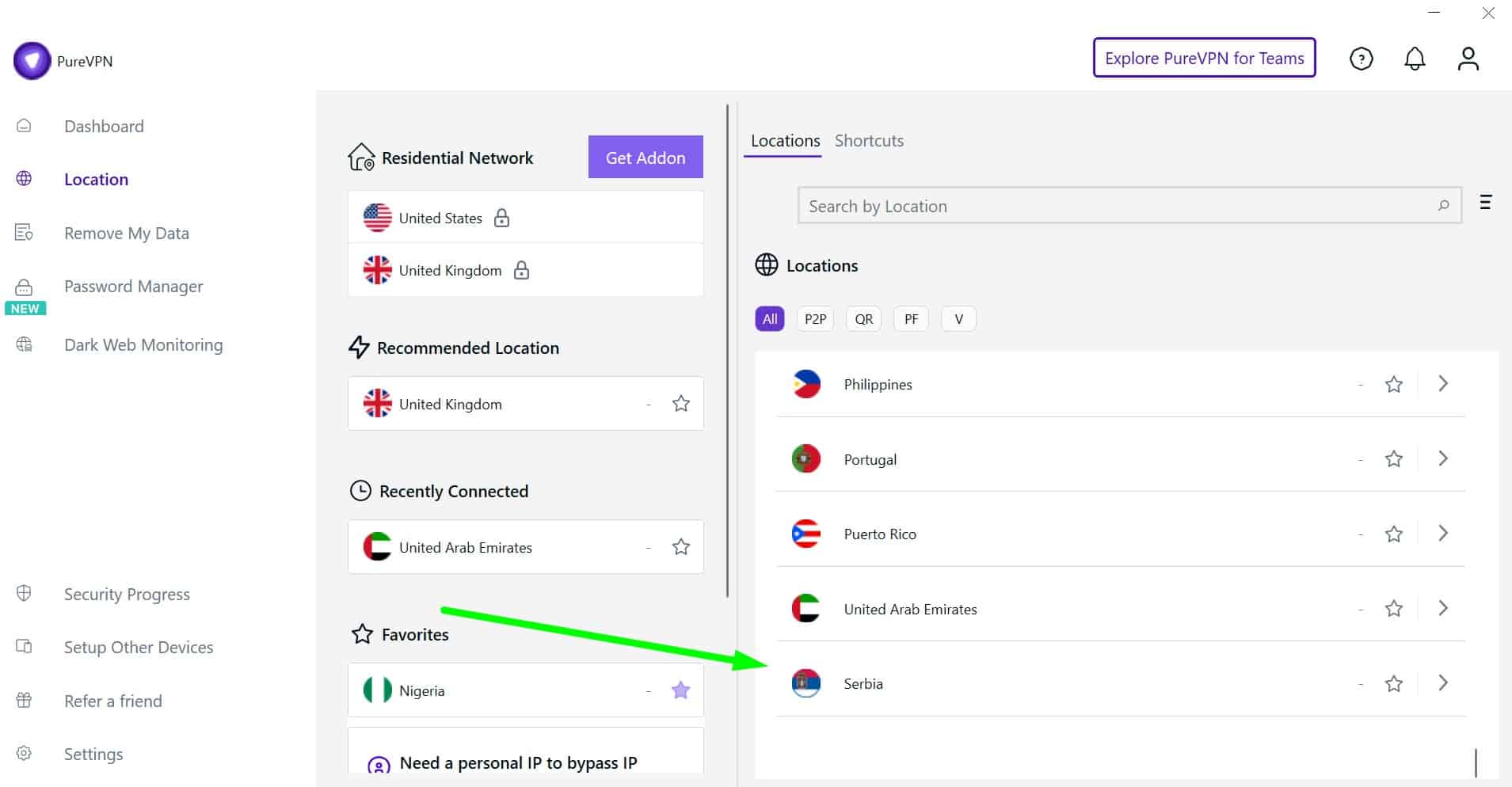Open Password Manager from sidebar
This screenshot has height=787, width=1512.
133,287
